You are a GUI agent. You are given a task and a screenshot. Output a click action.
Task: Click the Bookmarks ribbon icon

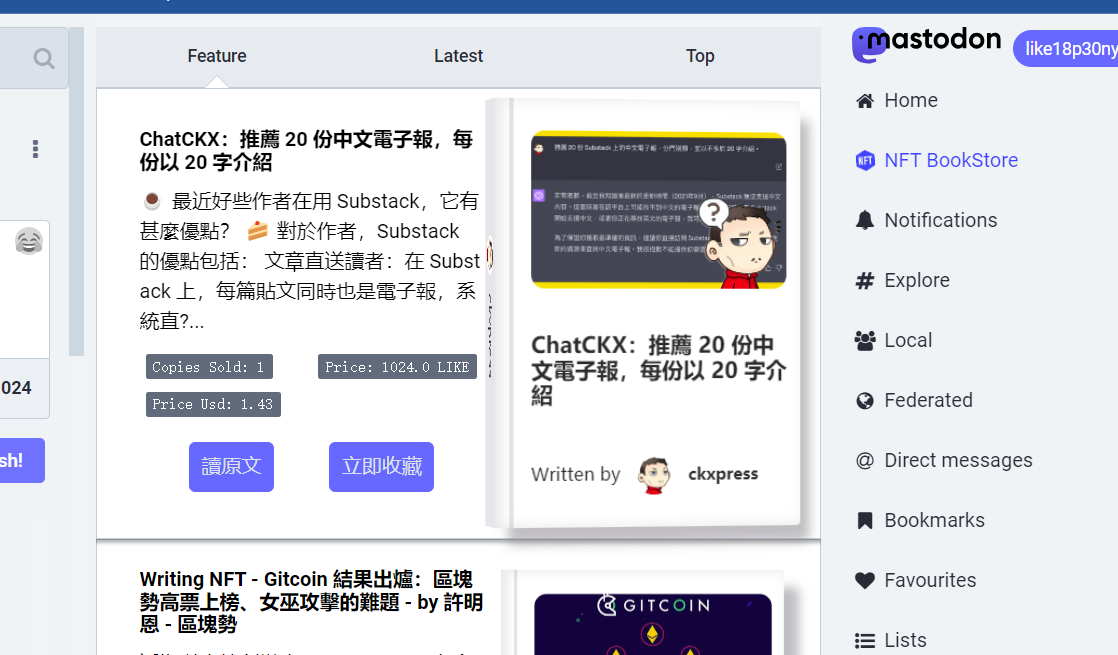click(865, 521)
